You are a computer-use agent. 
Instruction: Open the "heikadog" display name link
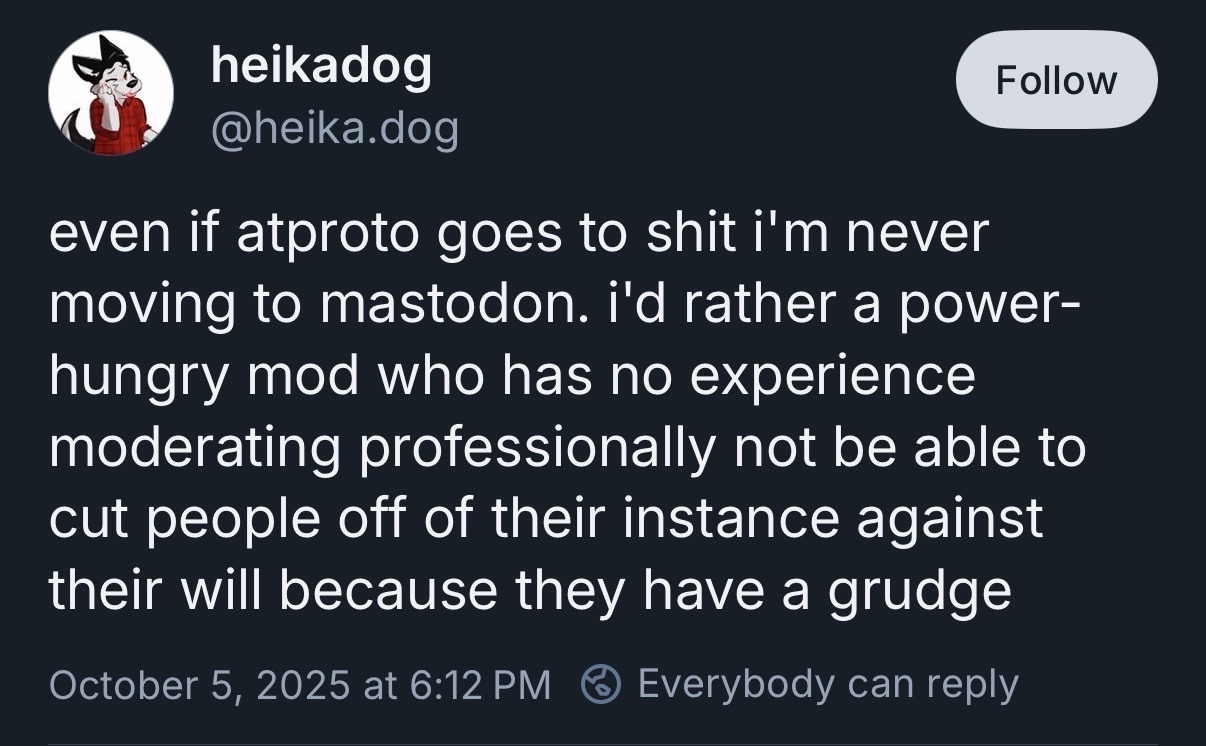pyautogui.click(x=321, y=66)
